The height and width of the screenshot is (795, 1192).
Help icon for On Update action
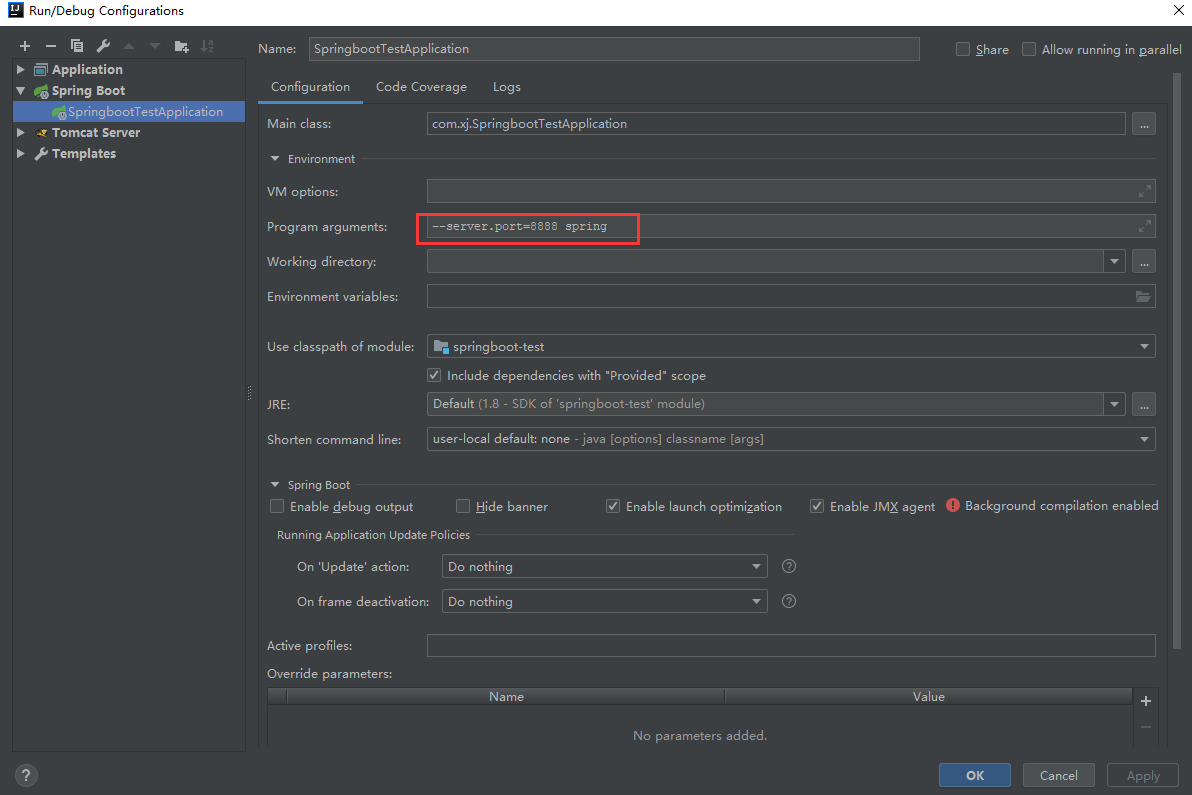point(789,566)
